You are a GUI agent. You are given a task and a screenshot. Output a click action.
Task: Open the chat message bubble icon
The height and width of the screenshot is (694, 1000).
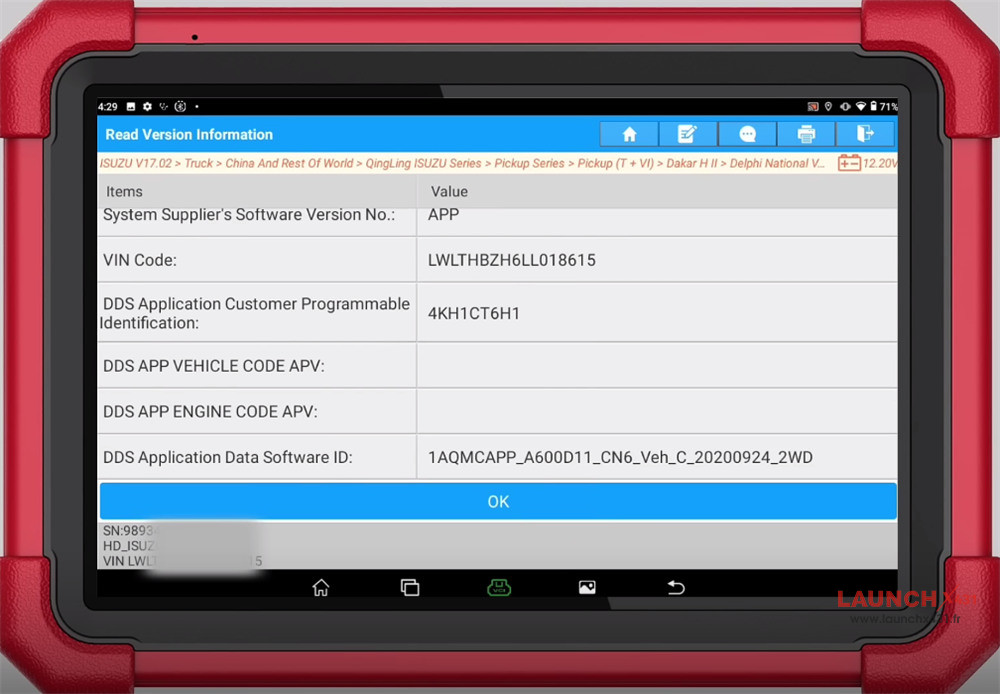pos(747,134)
